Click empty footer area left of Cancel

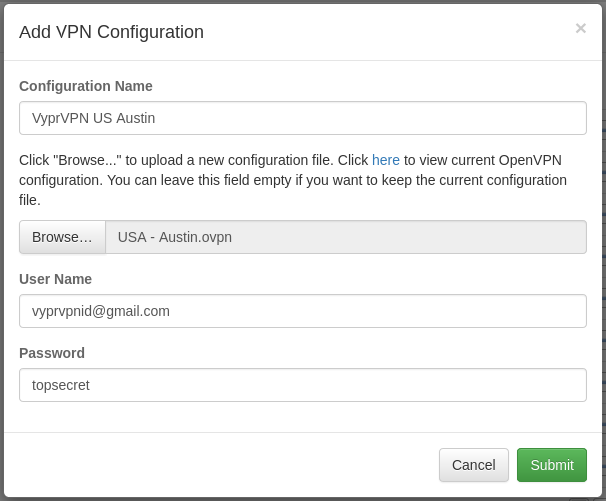(220, 465)
